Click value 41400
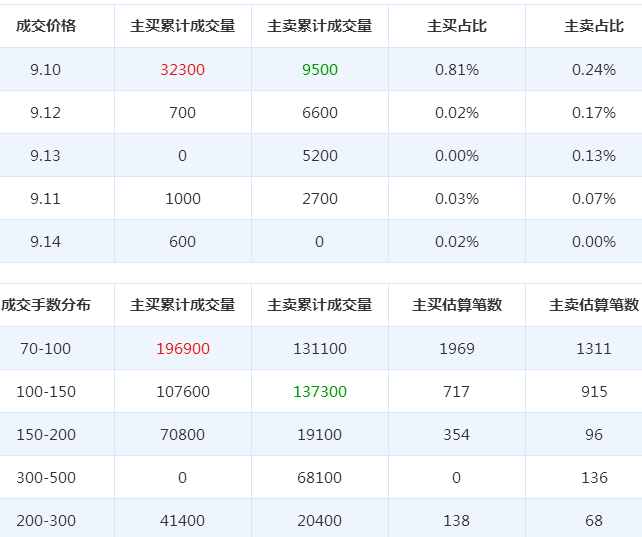 click(x=183, y=521)
